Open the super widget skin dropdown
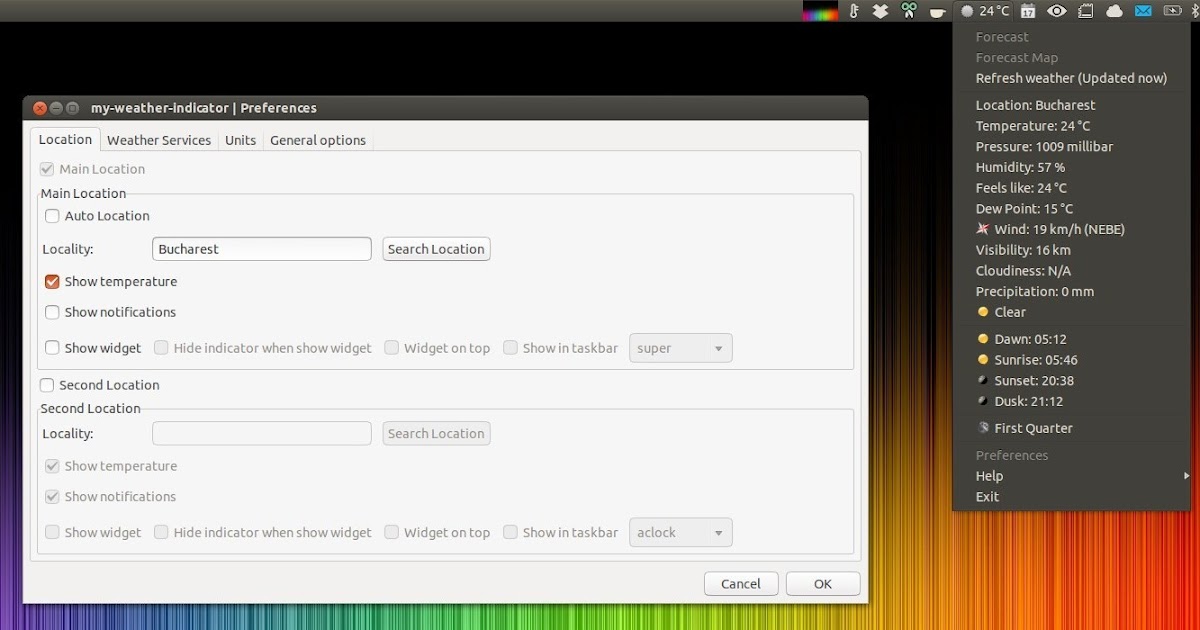This screenshot has height=630, width=1200. [x=680, y=347]
